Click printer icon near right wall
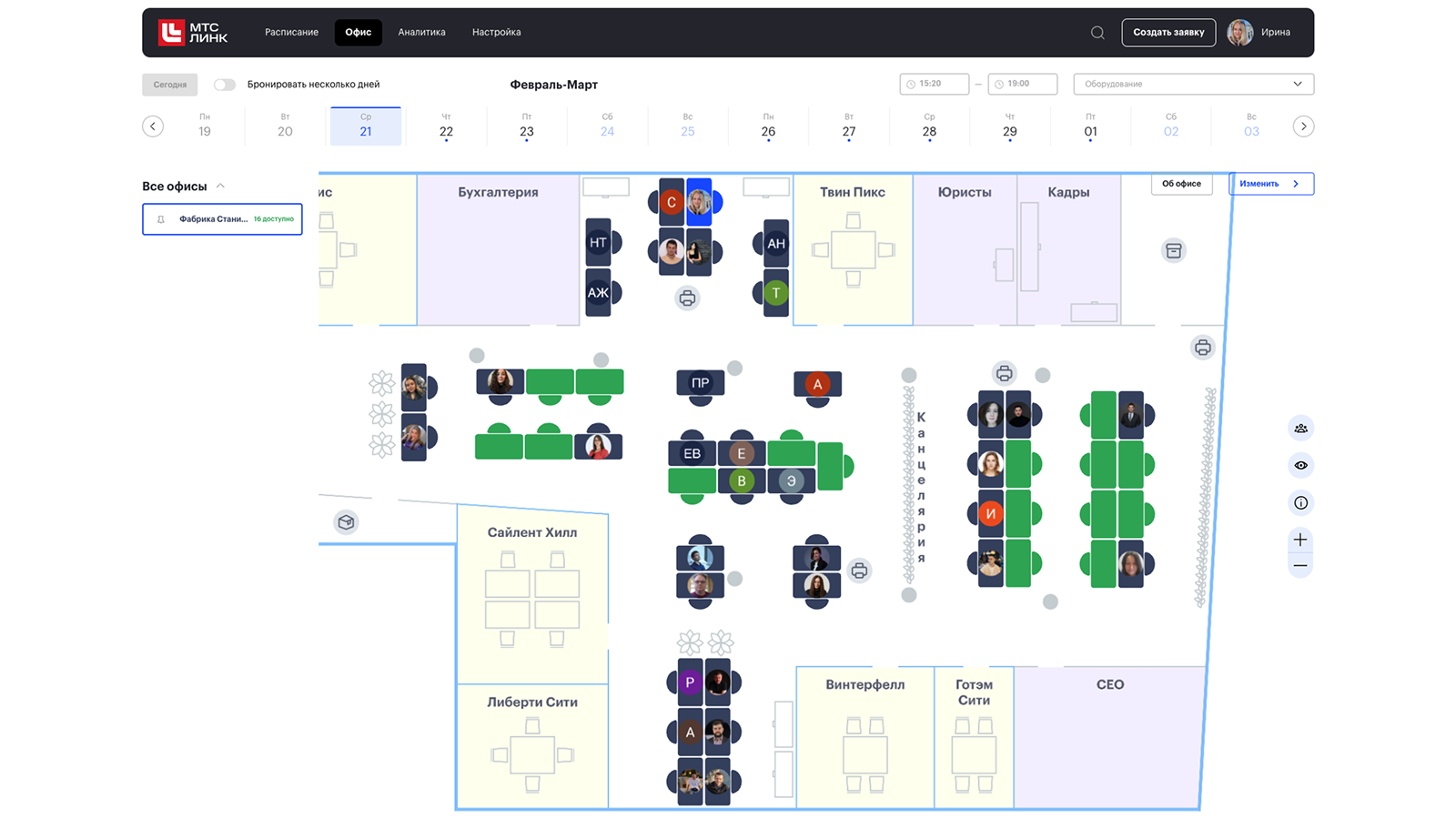 (x=1202, y=348)
